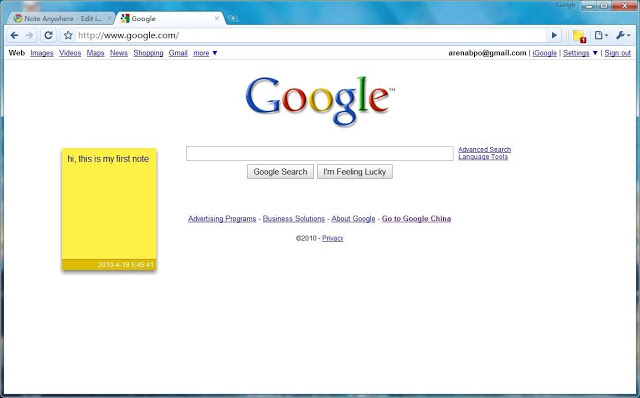The width and height of the screenshot is (640, 398).
Task: Open Videos link
Action: [70, 53]
